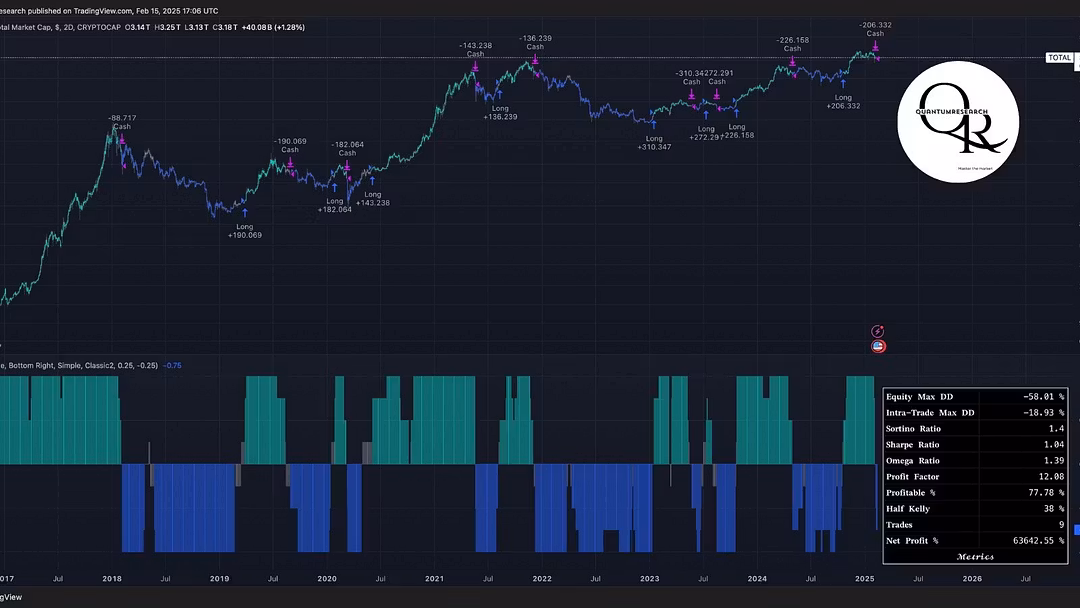Screen dimensions: 1080x608
Task: Click the 2021 label on time axis
Action: pyautogui.click(x=434, y=578)
